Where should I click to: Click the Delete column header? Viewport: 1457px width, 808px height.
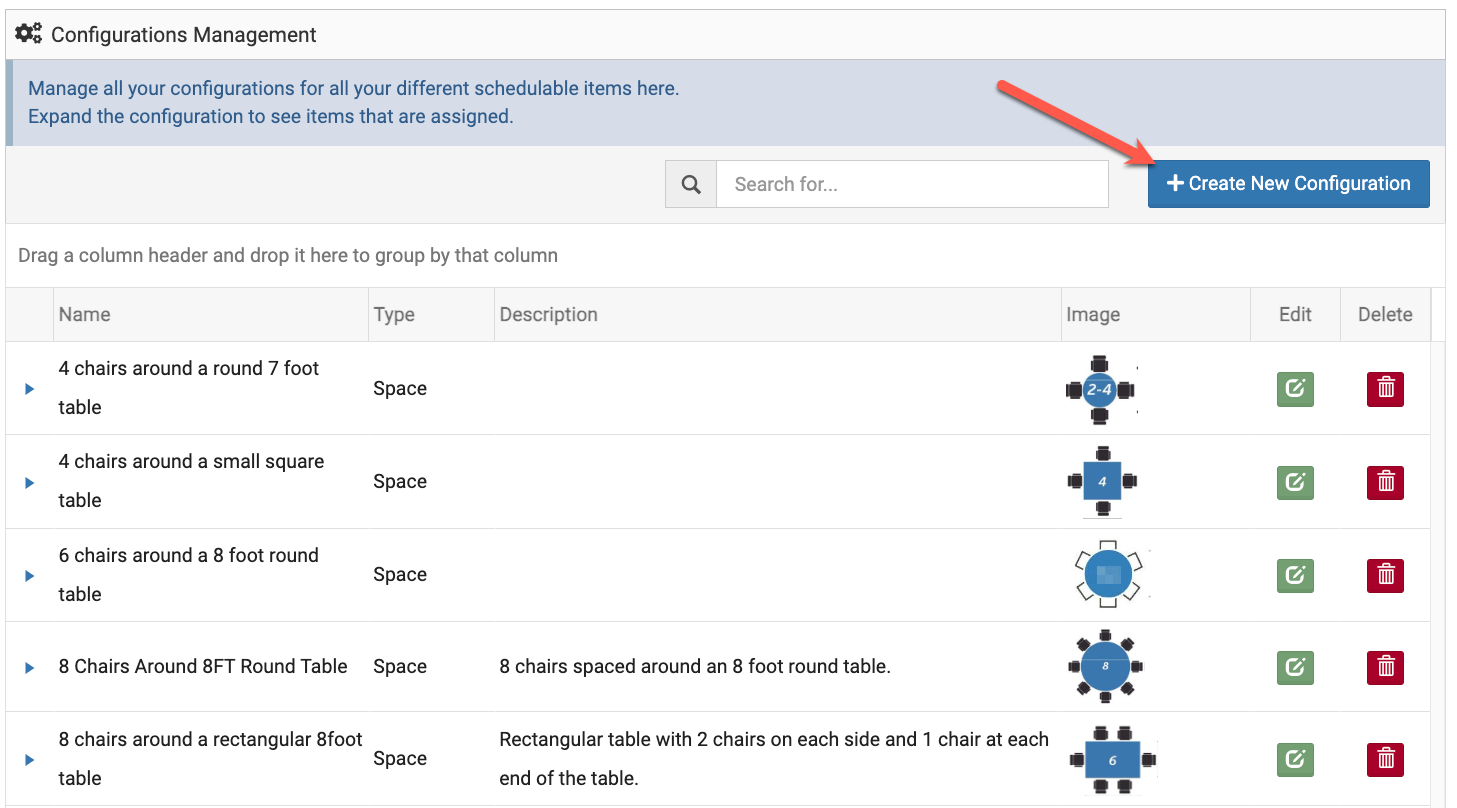pyautogui.click(x=1385, y=314)
